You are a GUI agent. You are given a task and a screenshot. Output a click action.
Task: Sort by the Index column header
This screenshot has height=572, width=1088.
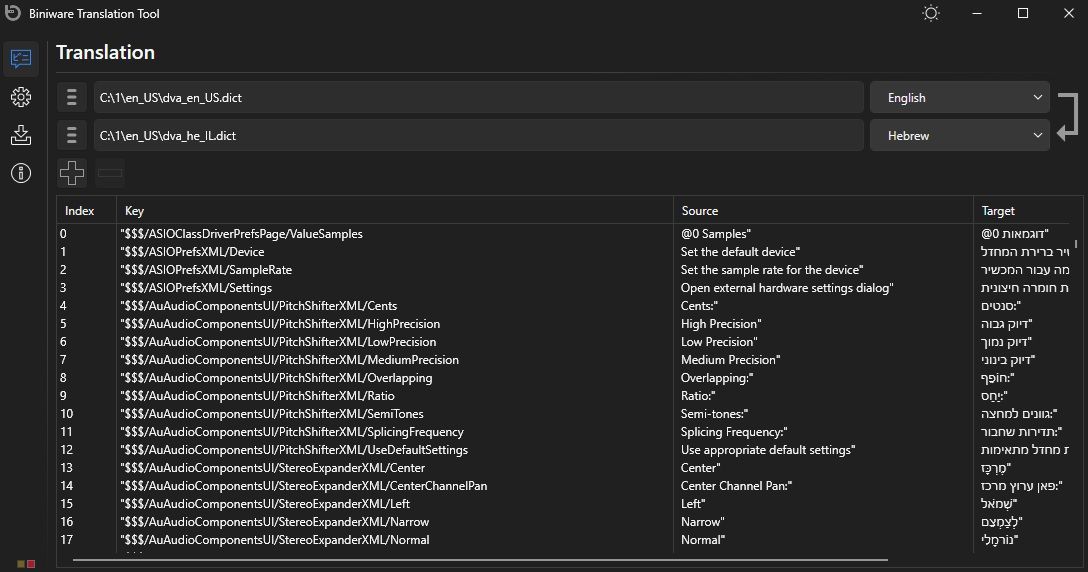tap(86, 210)
